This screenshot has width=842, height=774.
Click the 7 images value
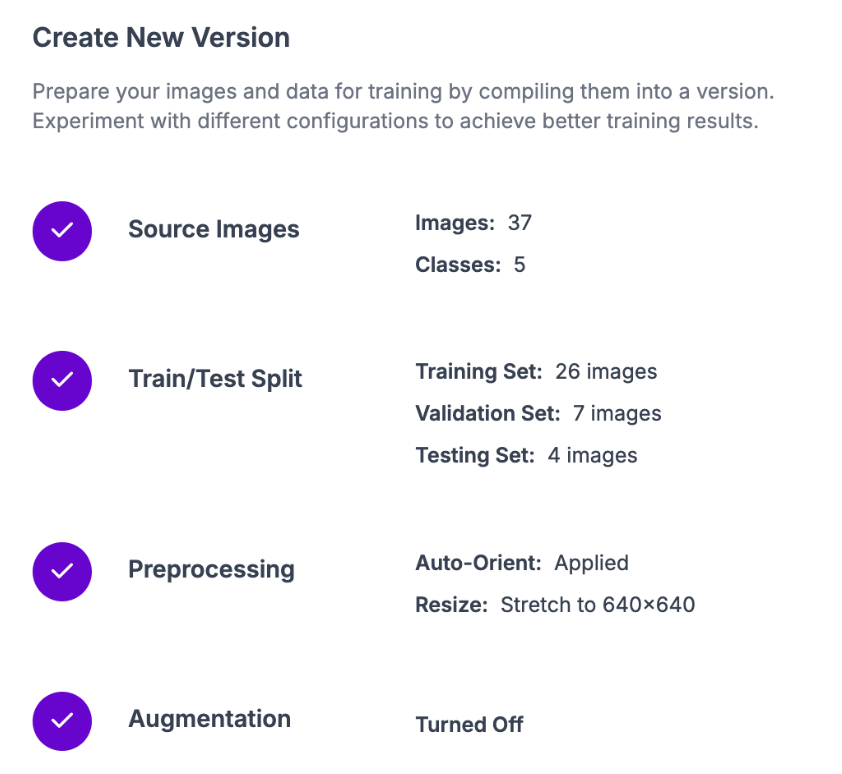pos(617,413)
